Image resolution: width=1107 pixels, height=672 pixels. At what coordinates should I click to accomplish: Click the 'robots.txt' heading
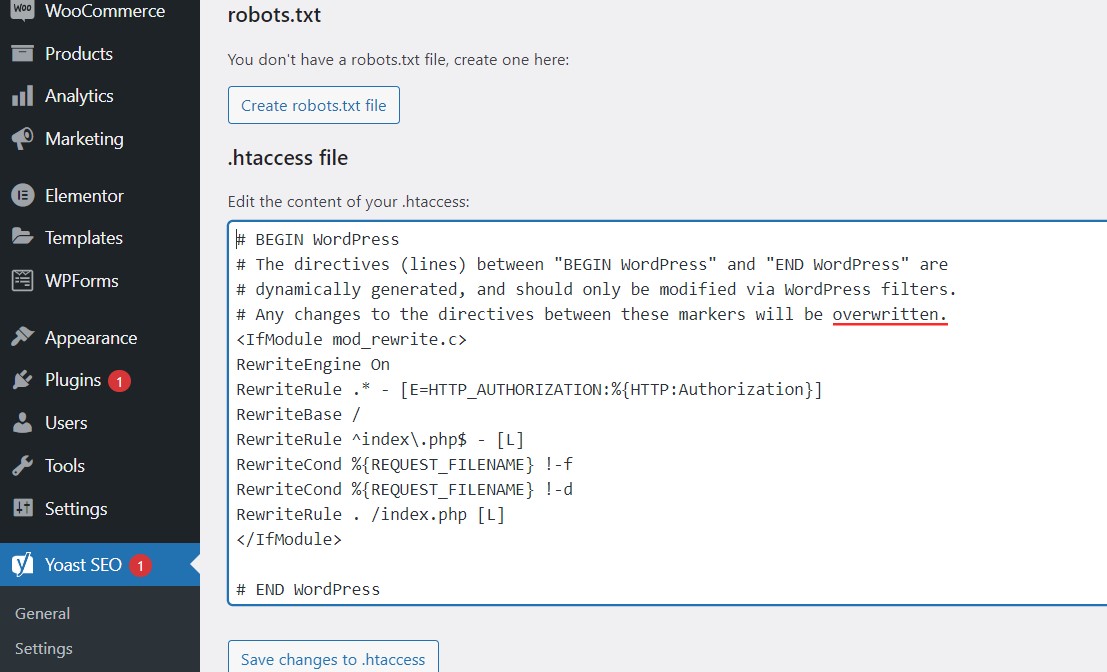[274, 15]
